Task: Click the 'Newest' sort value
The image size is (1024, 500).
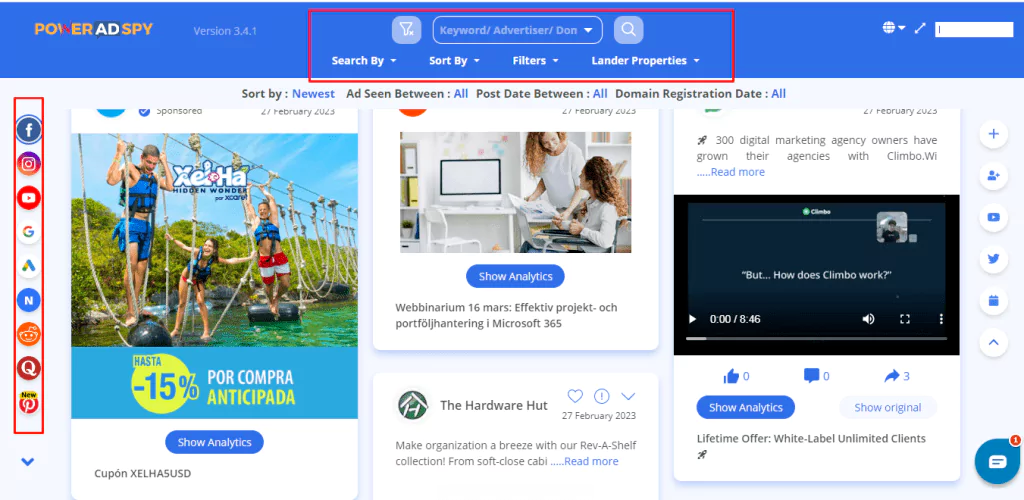Action: click(x=313, y=94)
